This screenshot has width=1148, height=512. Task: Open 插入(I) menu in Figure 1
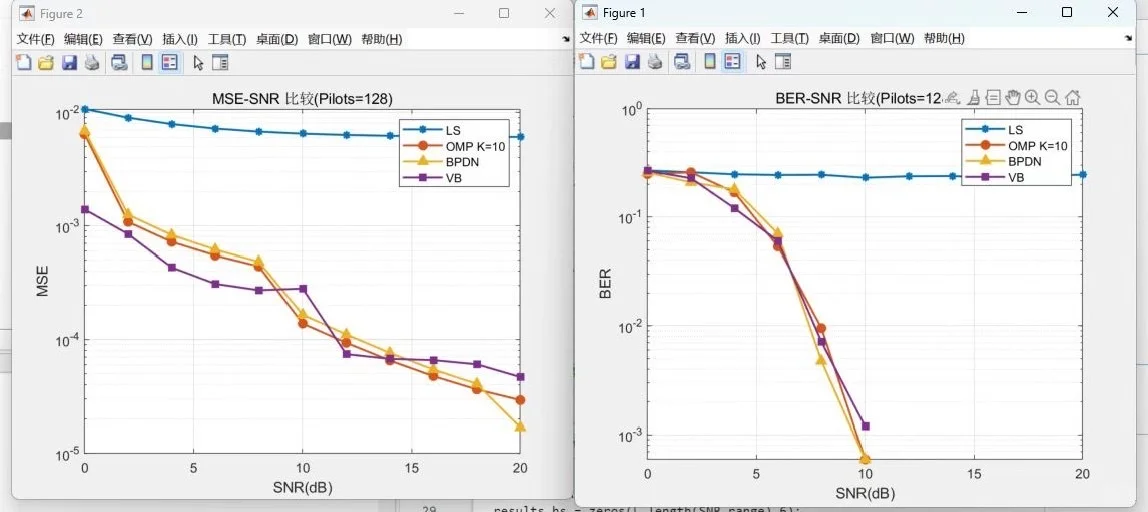(x=743, y=39)
